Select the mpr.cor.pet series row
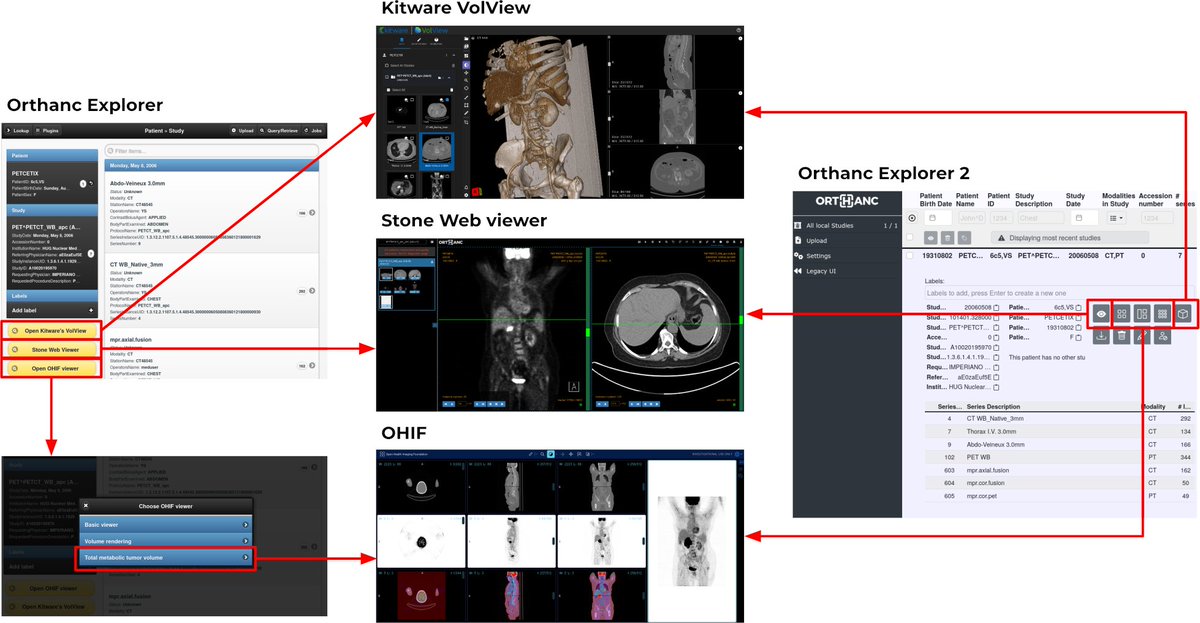Viewport: 1200px width, 623px height. point(1058,495)
